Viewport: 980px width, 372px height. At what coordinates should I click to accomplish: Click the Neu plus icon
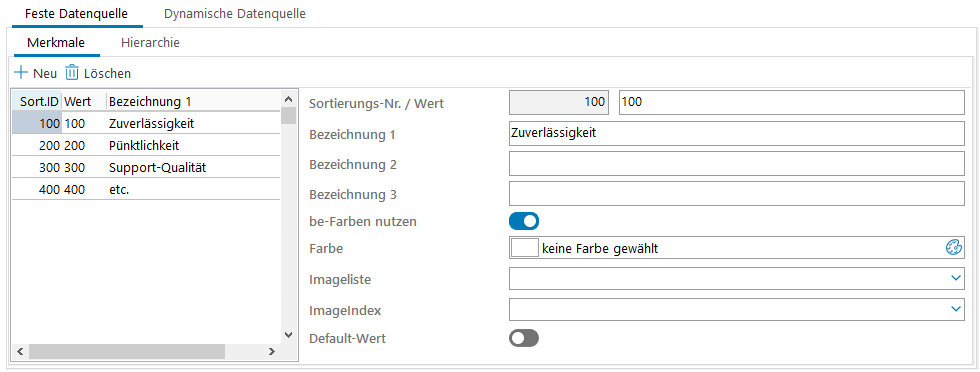(x=21, y=73)
